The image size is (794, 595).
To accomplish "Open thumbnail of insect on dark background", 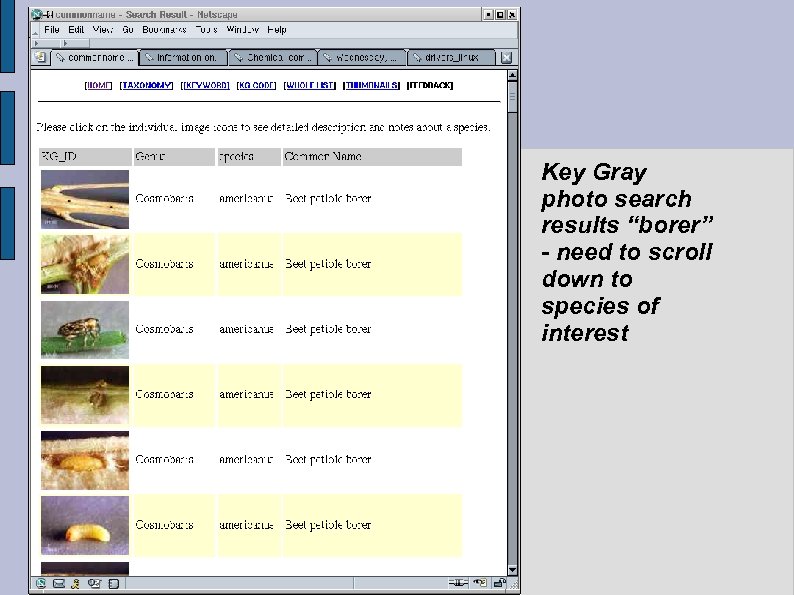I will [x=85, y=395].
